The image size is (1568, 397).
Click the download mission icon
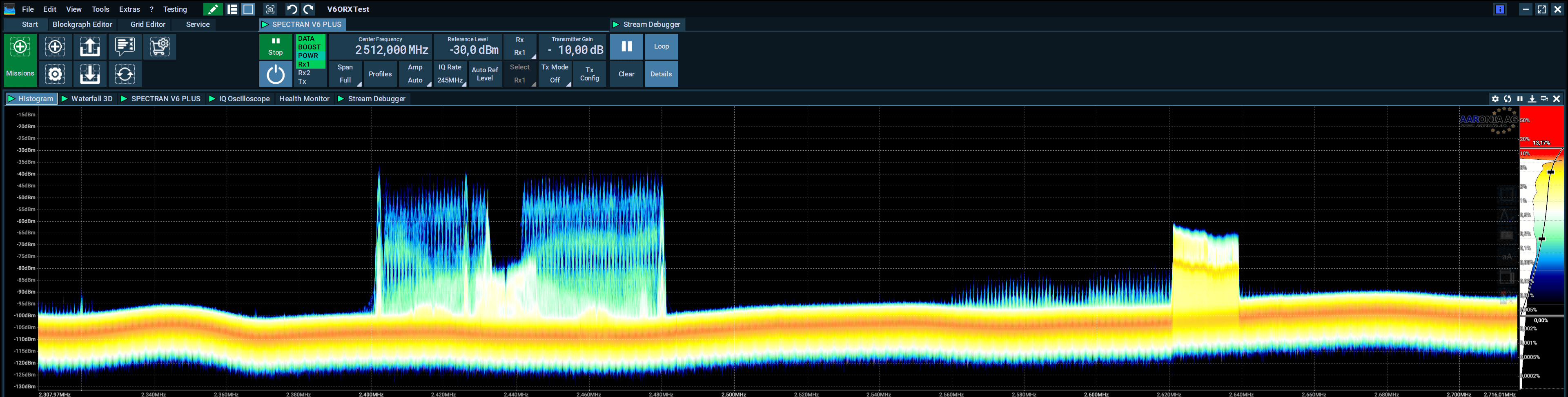click(90, 74)
